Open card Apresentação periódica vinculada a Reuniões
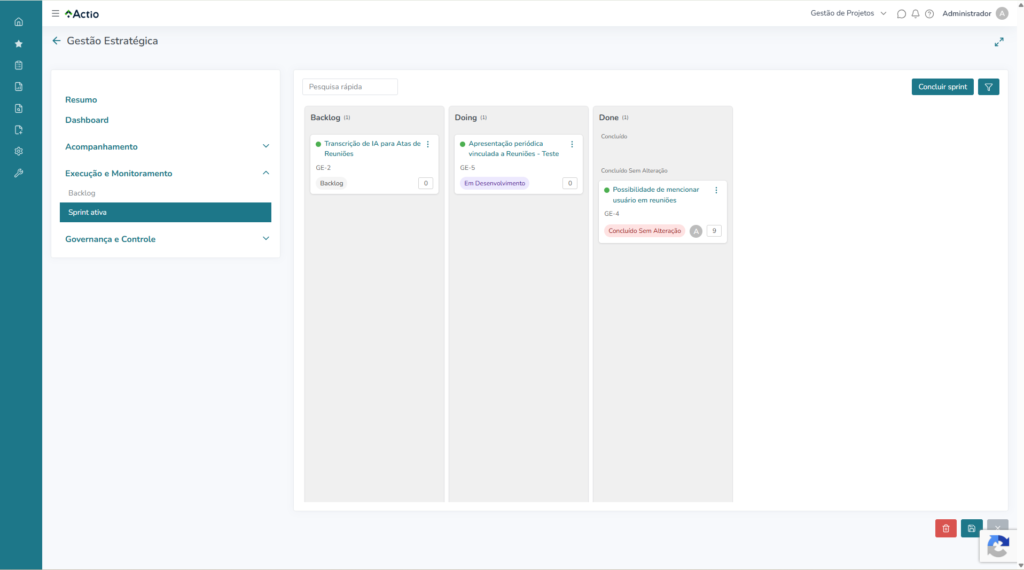The image size is (1024, 570). (x=513, y=149)
